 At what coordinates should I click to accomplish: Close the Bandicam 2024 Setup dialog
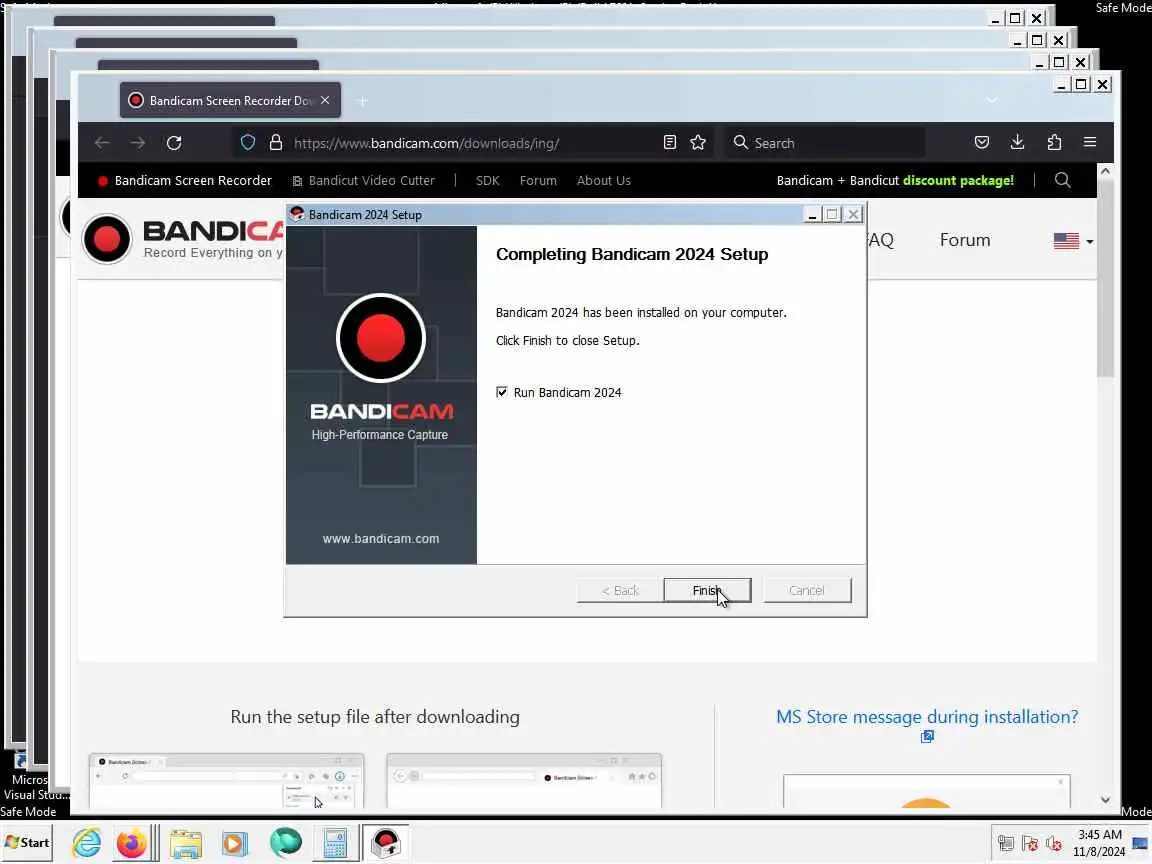(853, 215)
